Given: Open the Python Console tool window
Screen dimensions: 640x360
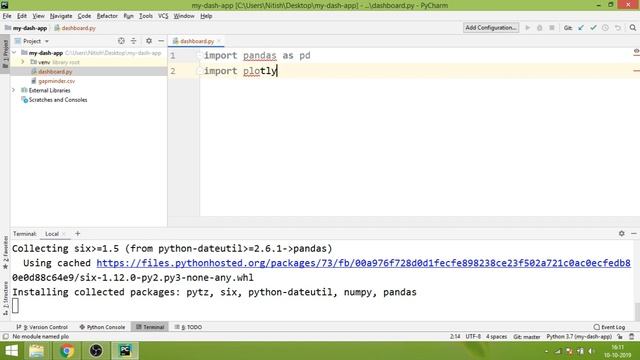Looking at the screenshot, I should pos(102,327).
